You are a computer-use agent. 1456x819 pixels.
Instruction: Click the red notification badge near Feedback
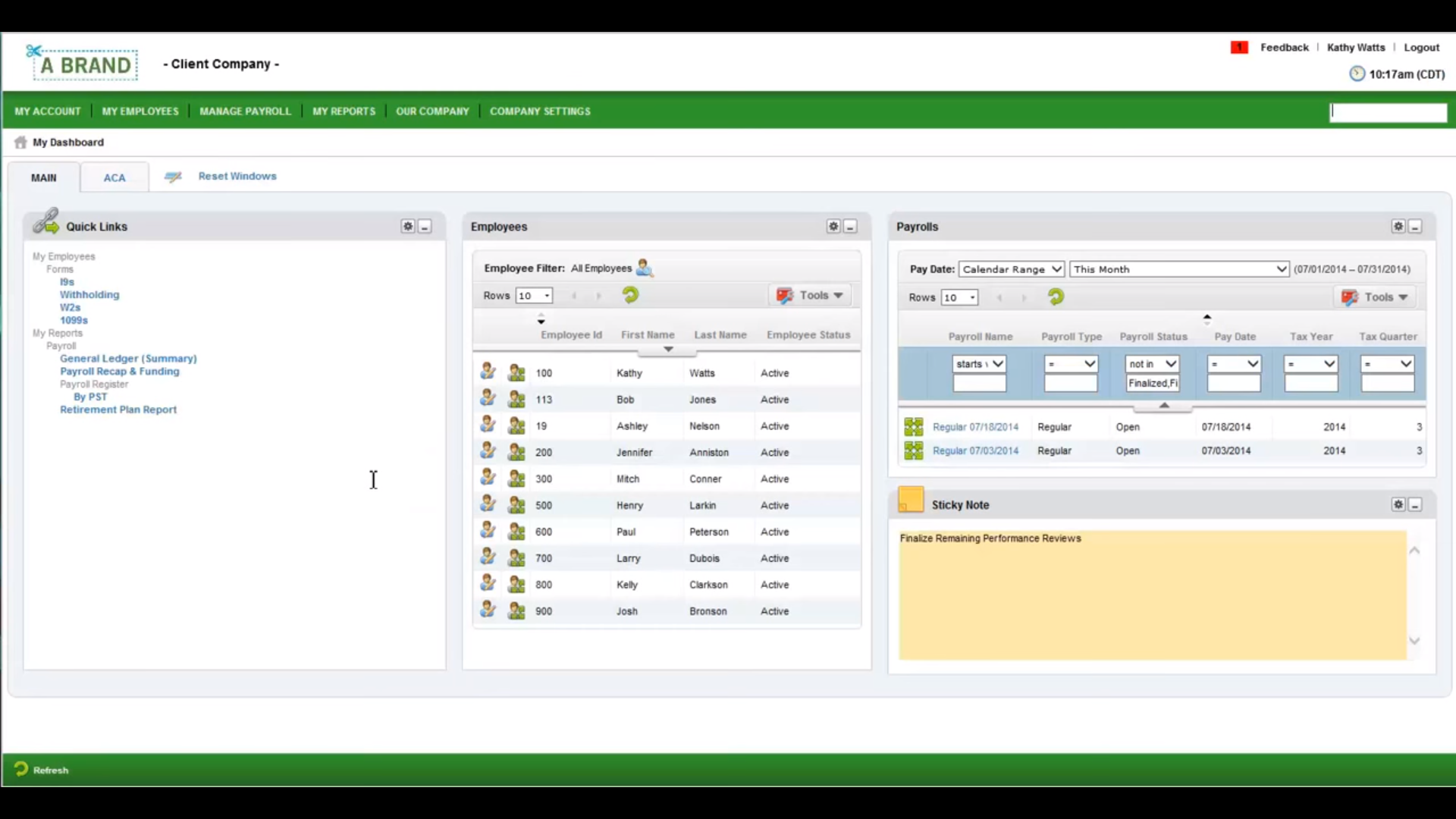coord(1239,47)
